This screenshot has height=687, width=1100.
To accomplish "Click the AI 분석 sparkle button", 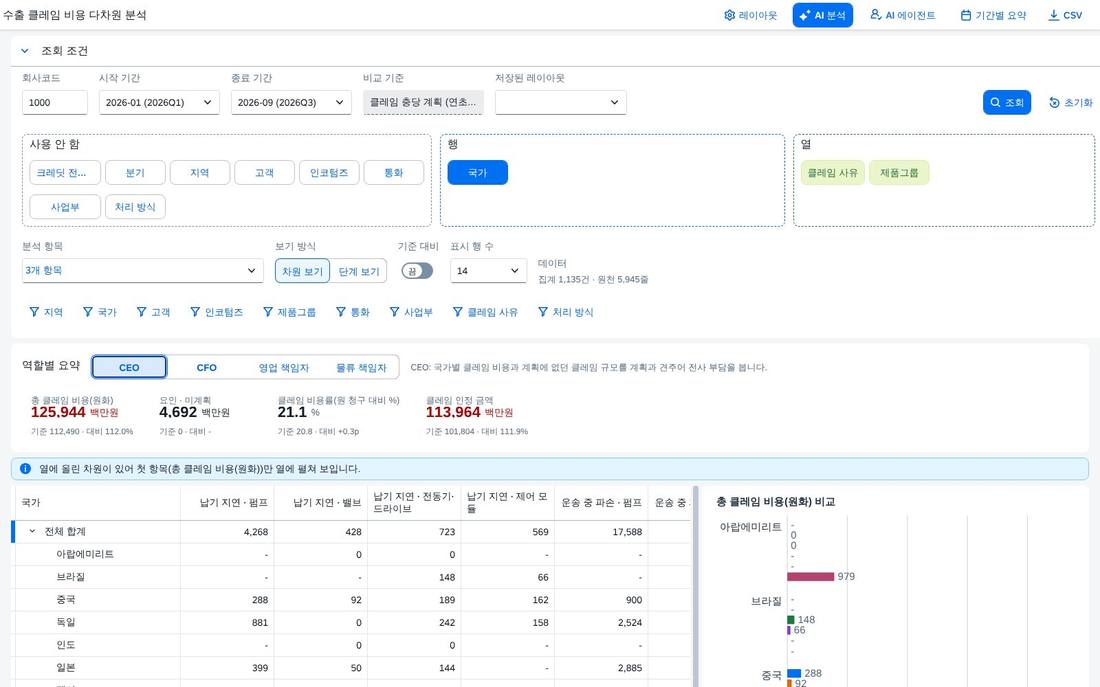I will [x=822, y=15].
